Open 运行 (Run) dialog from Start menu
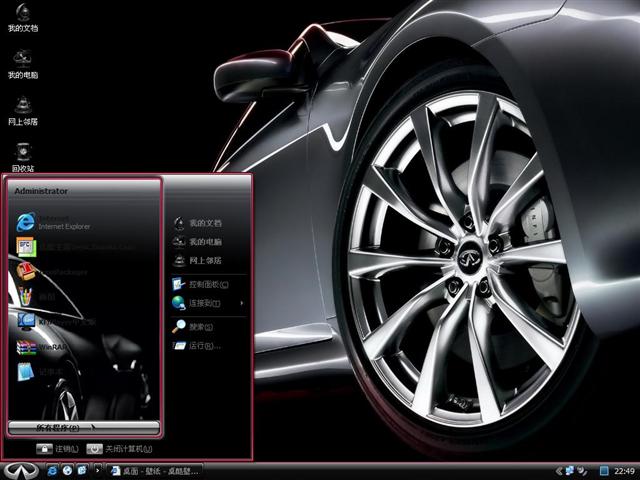 pyautogui.click(x=200, y=346)
